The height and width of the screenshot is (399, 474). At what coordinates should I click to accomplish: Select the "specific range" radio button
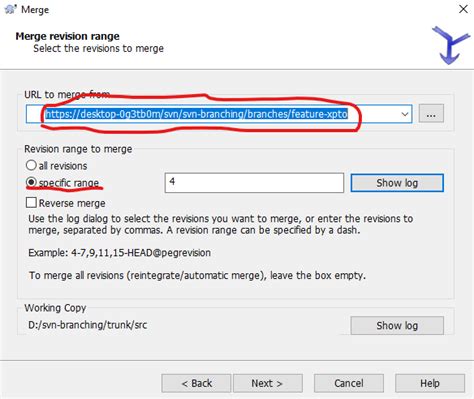click(x=31, y=182)
